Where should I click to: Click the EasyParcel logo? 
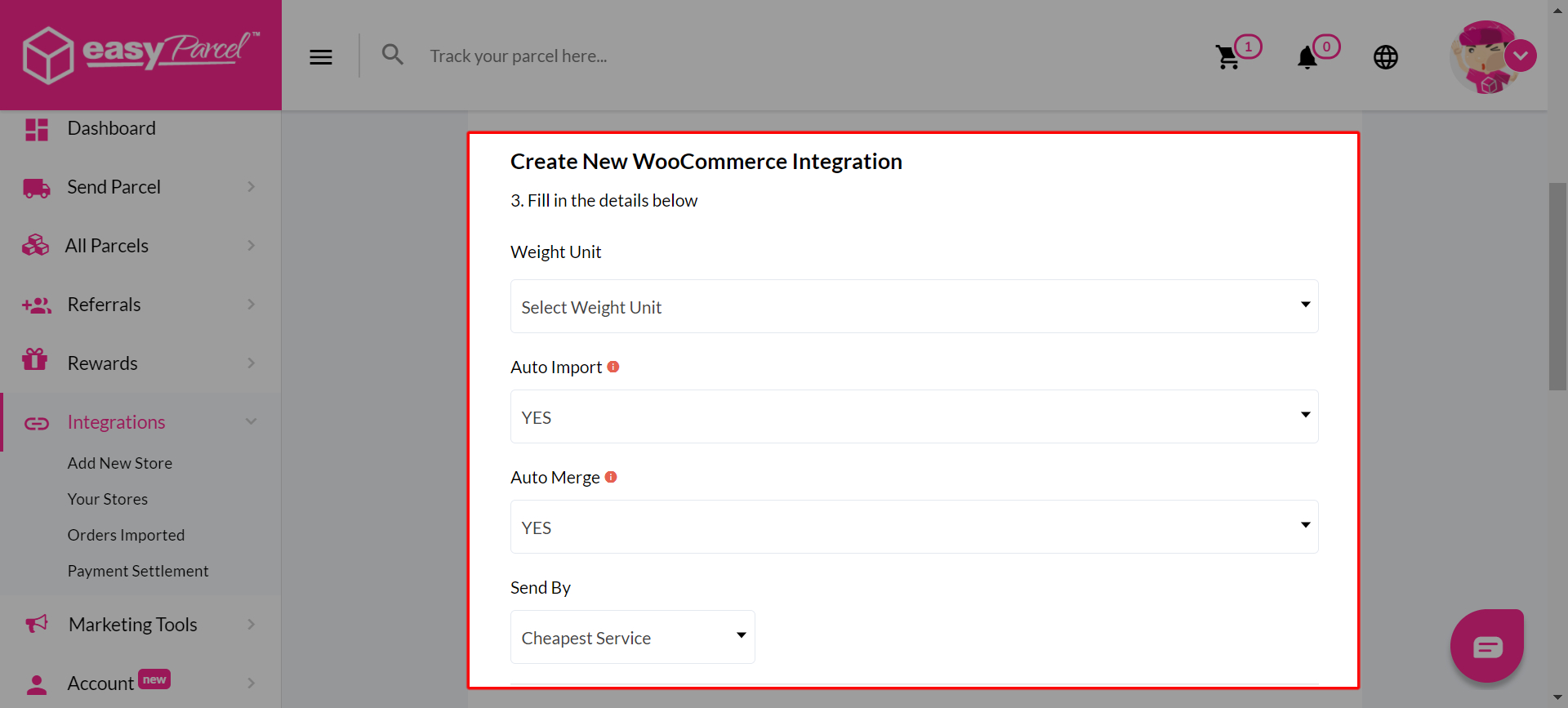(x=141, y=55)
